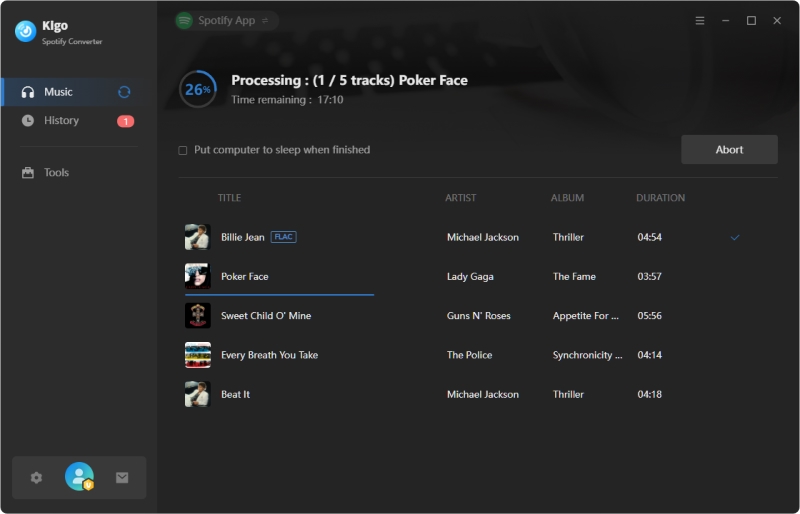The height and width of the screenshot is (514, 800).
Task: Open the user profile avatar icon
Action: [79, 477]
